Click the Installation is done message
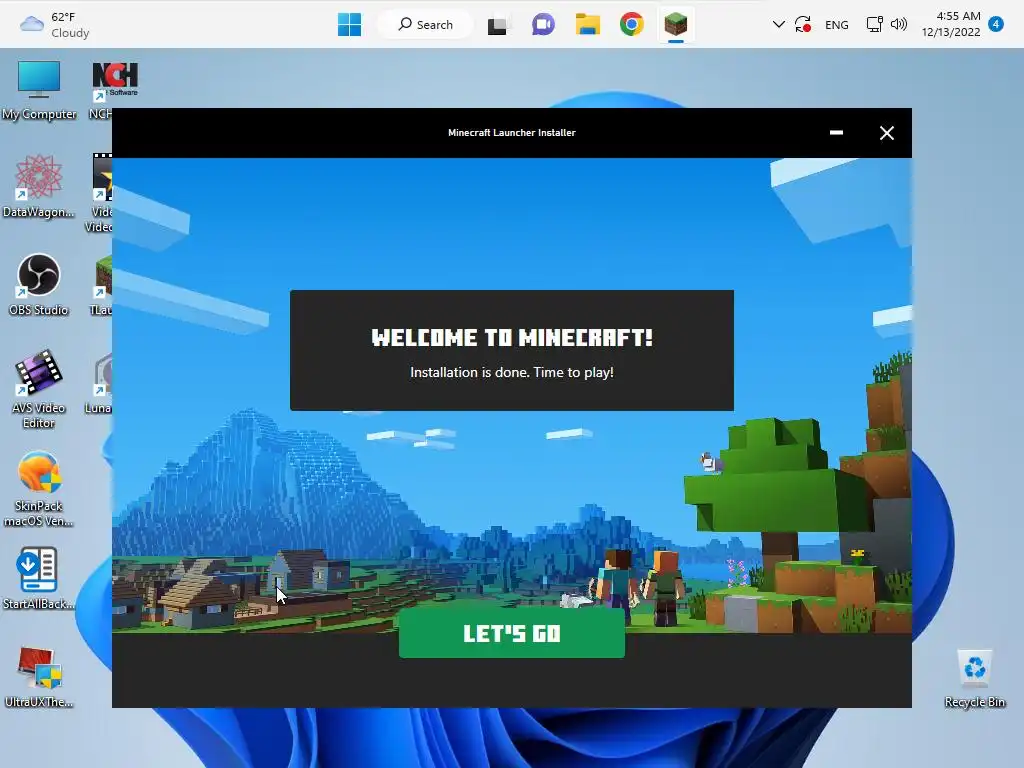This screenshot has height=768, width=1024. pyautogui.click(x=511, y=372)
